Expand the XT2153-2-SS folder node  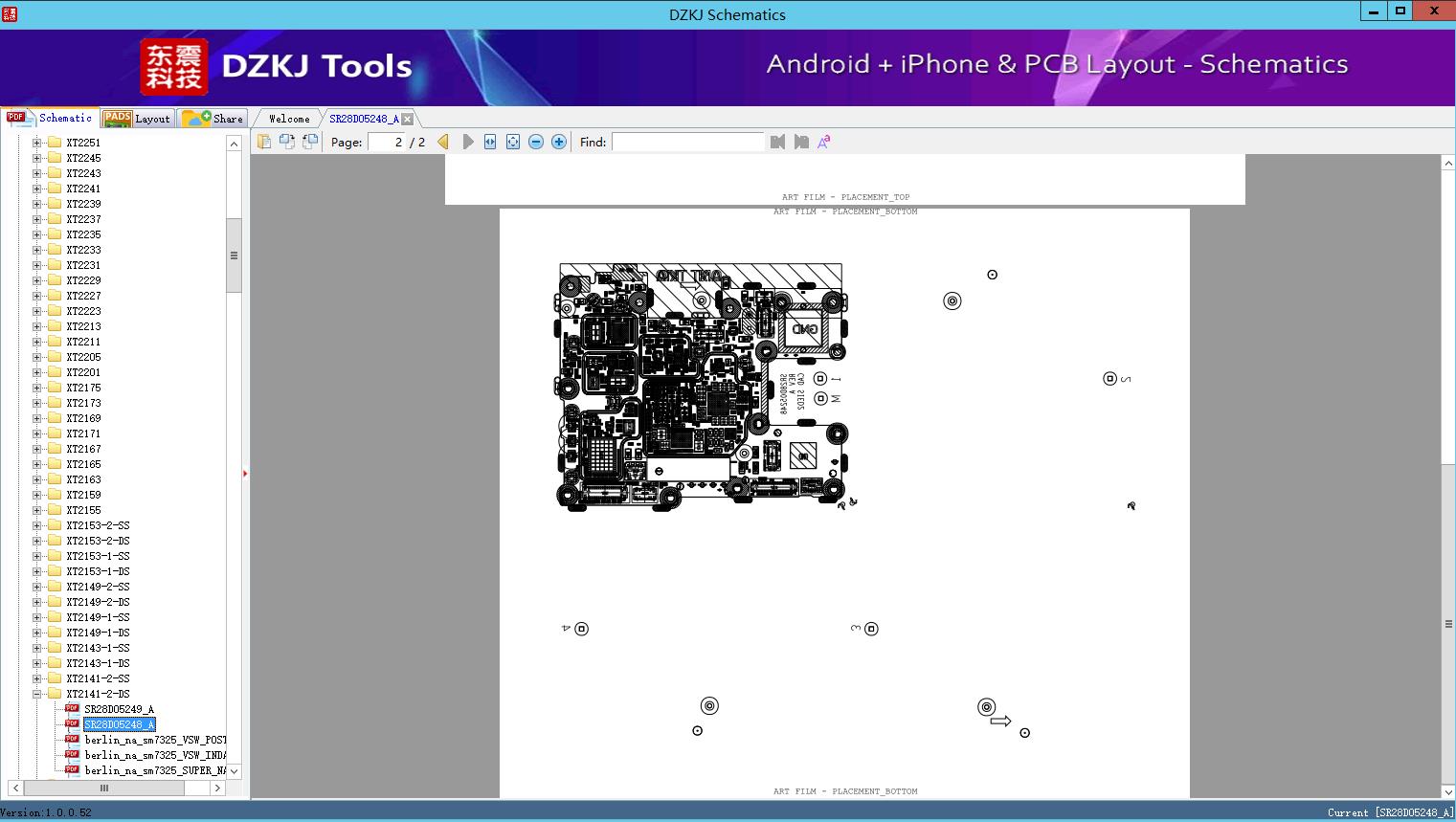[x=37, y=525]
